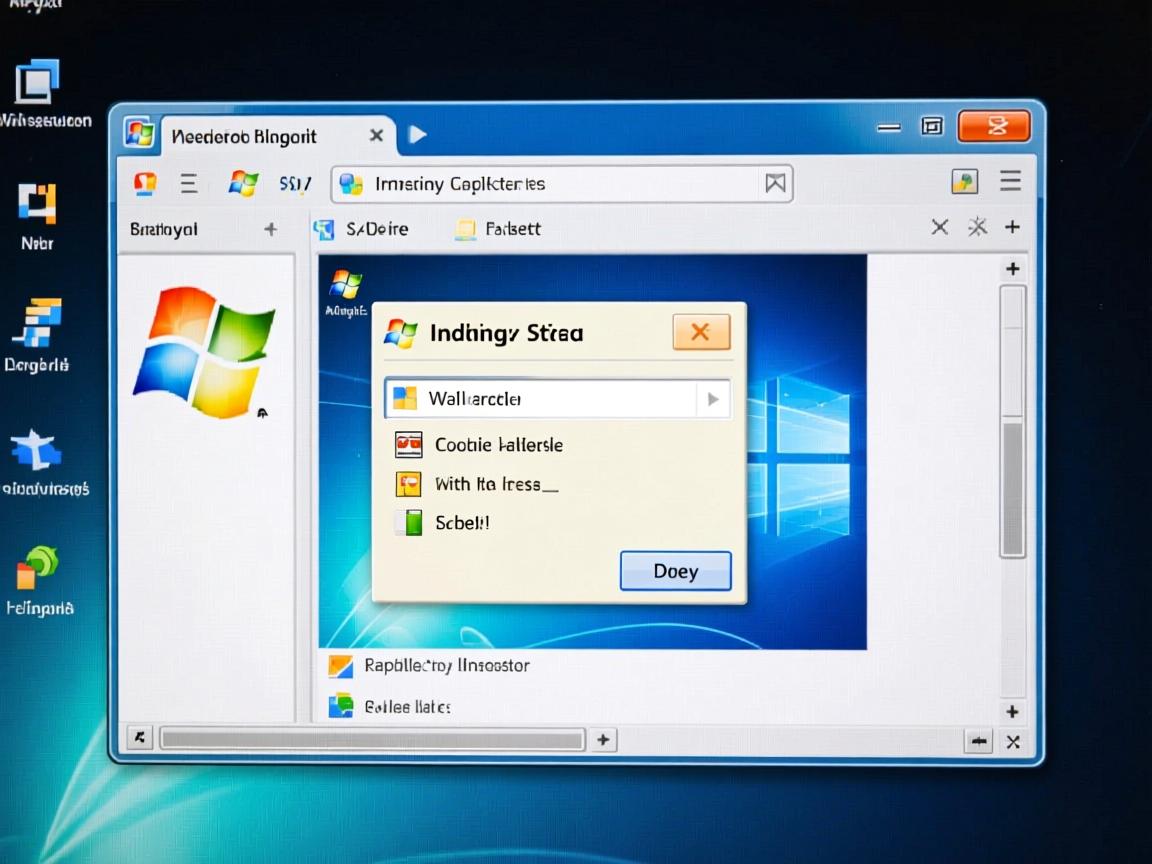Expand the Wallarccler dropdown arrow
The image size is (1152, 864).
(x=712, y=399)
